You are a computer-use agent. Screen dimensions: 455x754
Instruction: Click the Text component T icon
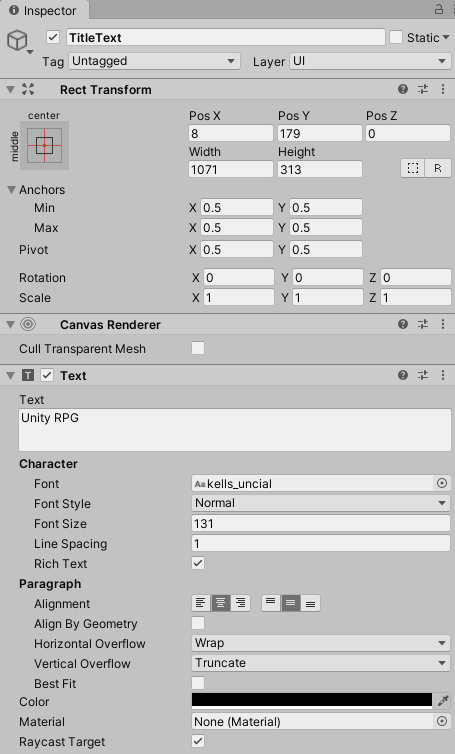coord(28,376)
